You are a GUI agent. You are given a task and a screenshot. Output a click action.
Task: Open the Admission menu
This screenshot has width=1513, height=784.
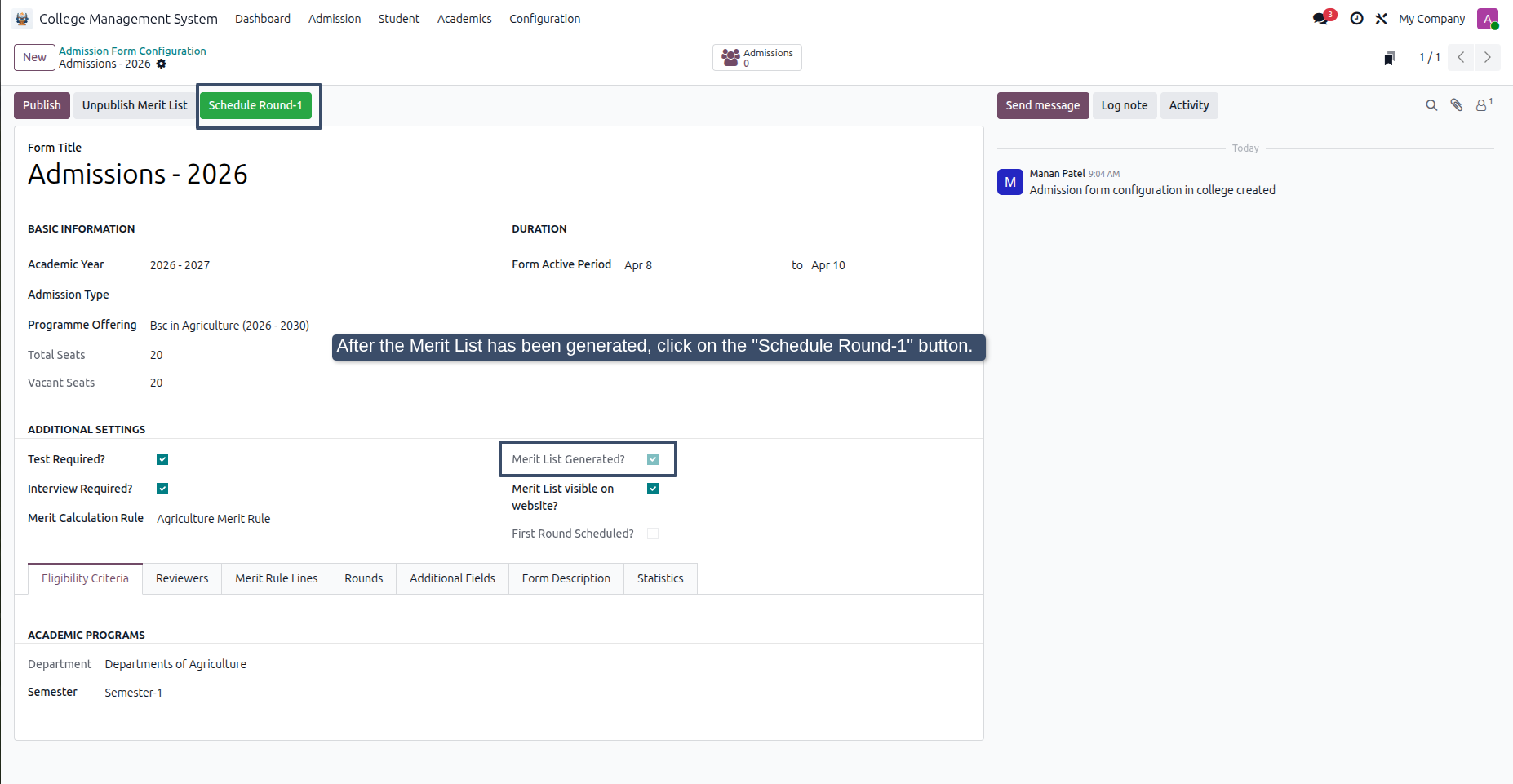pos(335,19)
